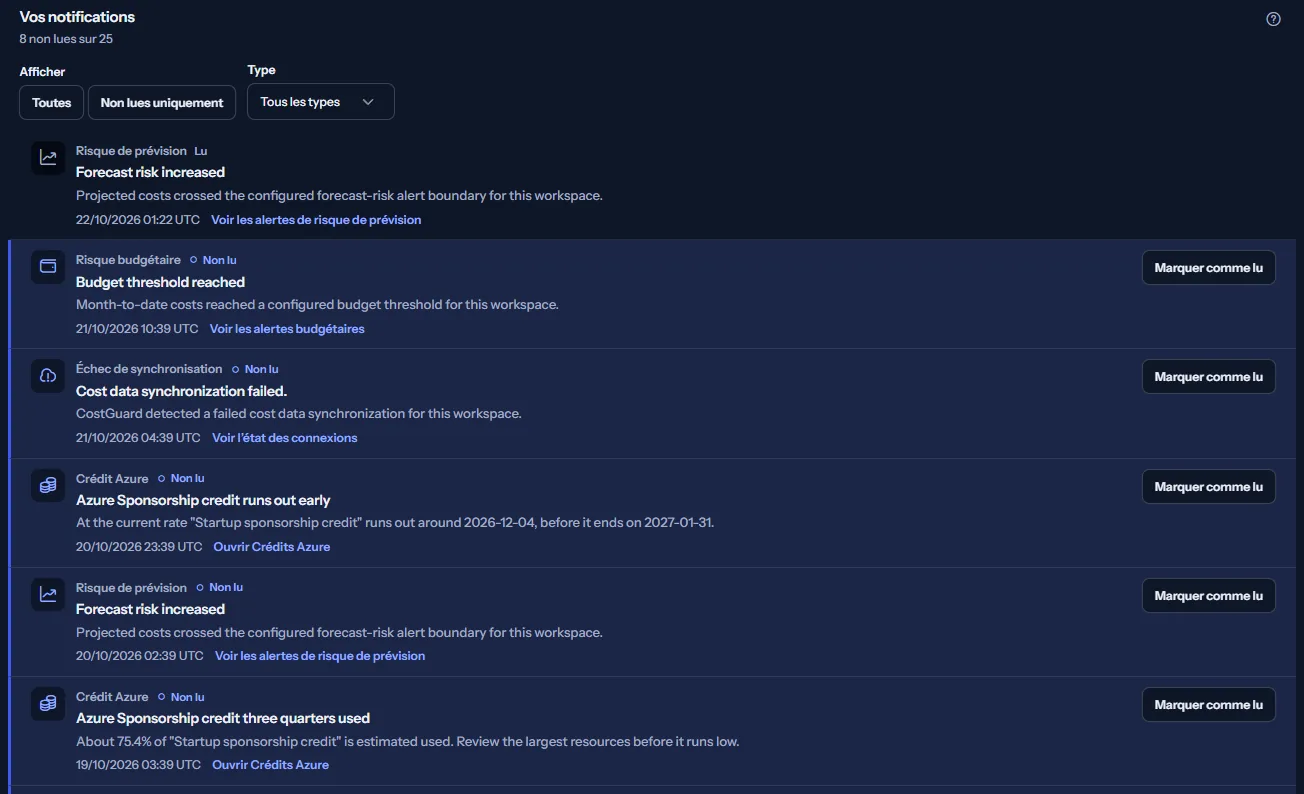This screenshot has height=794, width=1304.
Task: Click About 75.4% estimated used description
Action: coord(408,742)
